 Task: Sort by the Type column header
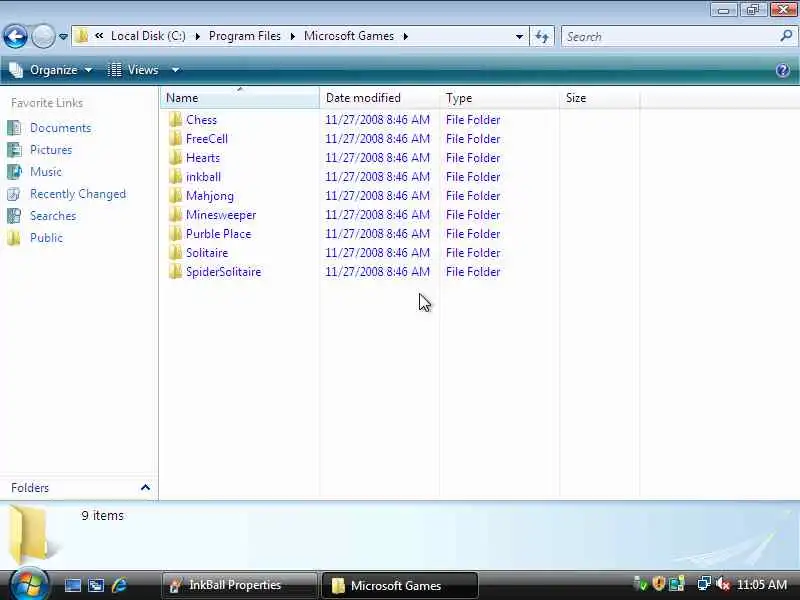(499, 98)
